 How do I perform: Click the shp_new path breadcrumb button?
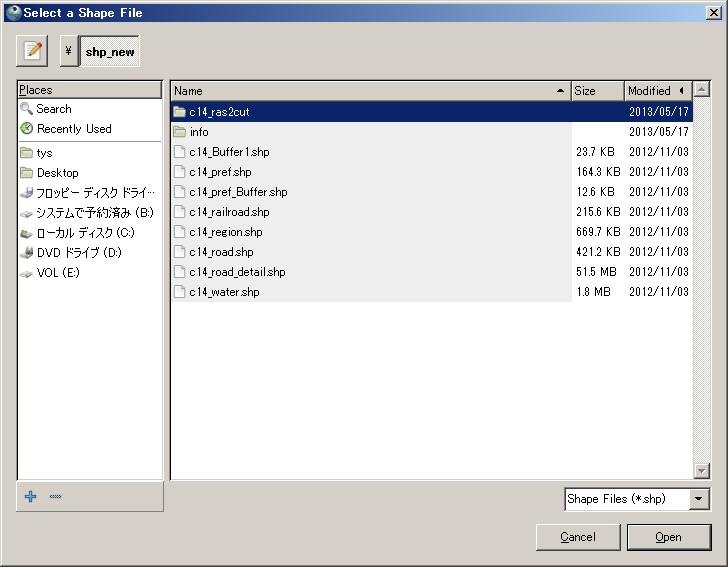110,51
